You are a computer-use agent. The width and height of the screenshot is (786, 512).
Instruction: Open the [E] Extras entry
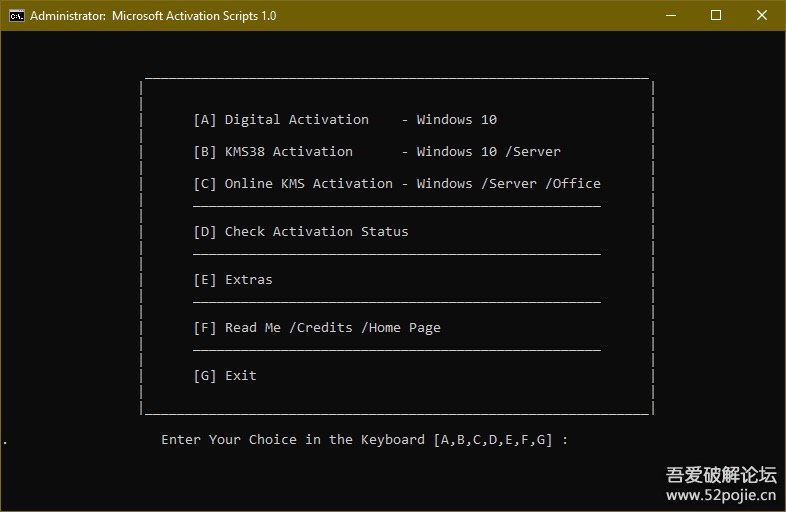click(x=233, y=280)
